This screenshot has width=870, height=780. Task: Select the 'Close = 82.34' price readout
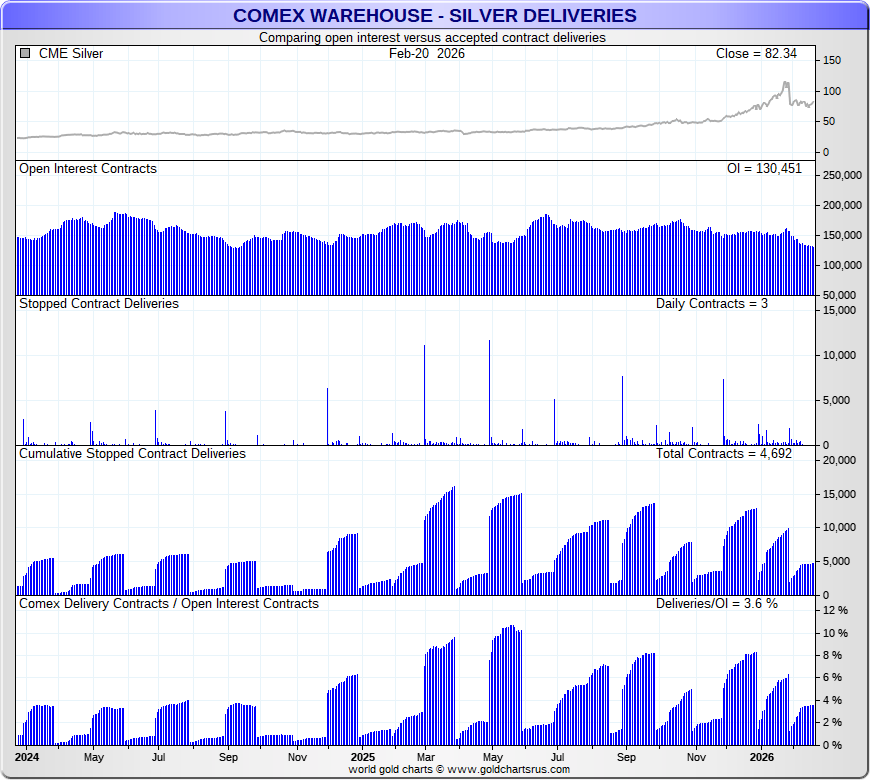pos(759,54)
